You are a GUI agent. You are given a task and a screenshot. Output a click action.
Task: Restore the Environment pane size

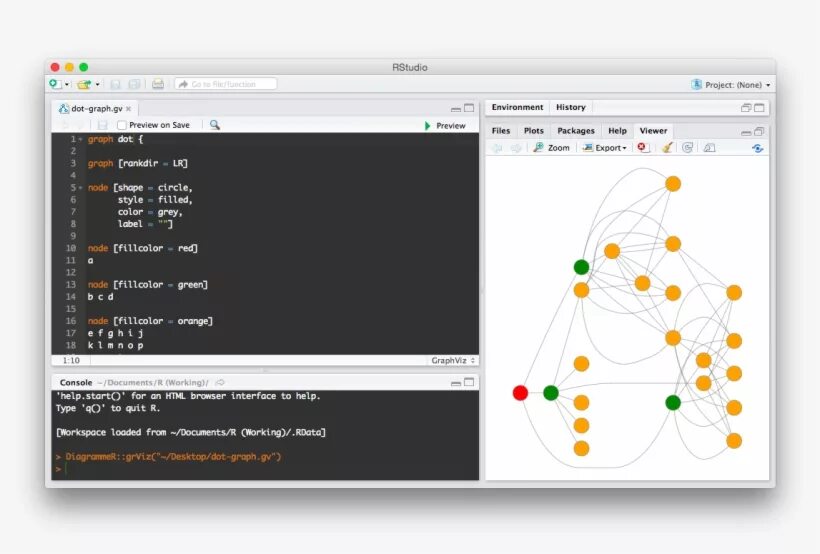[746, 108]
